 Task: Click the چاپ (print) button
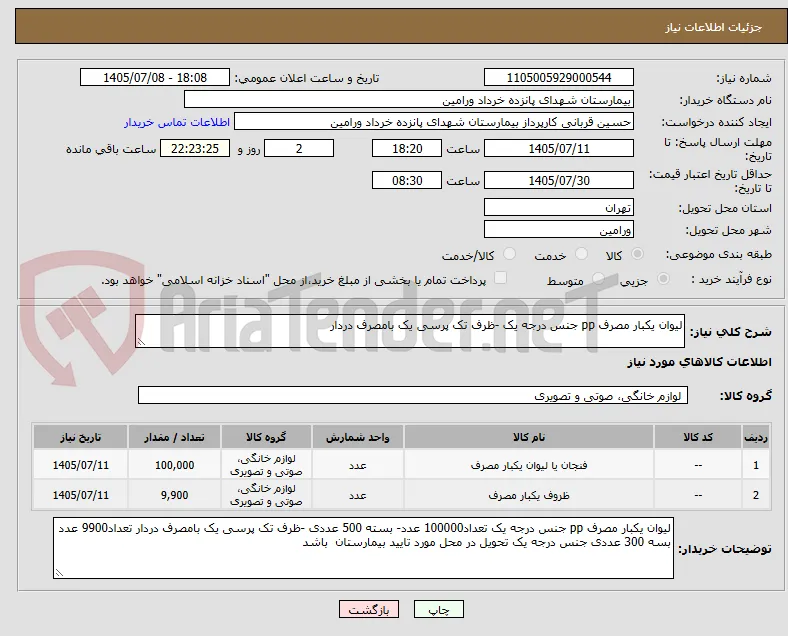pyautogui.click(x=438, y=609)
